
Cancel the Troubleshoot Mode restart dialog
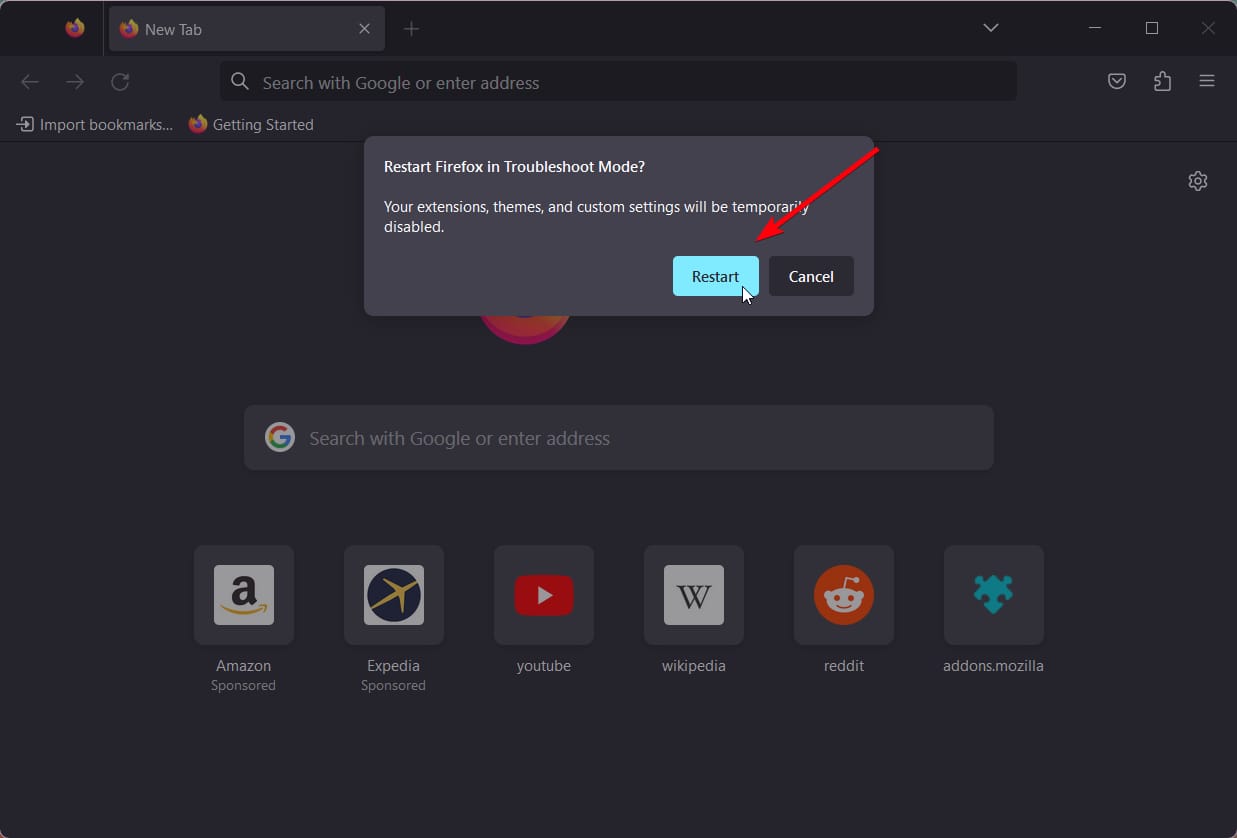coord(811,276)
